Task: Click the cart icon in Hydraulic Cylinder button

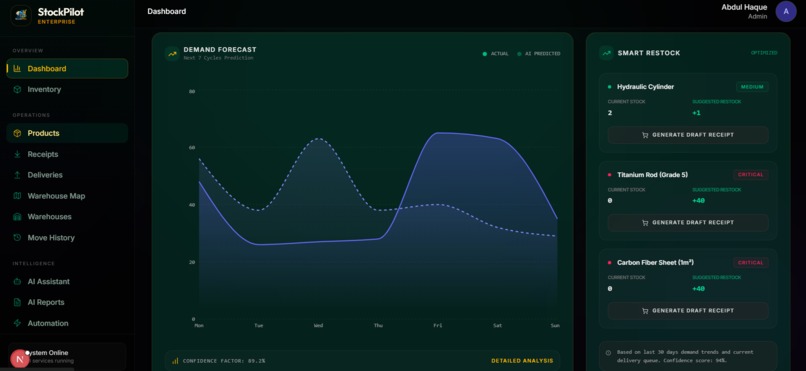Action: [645, 135]
